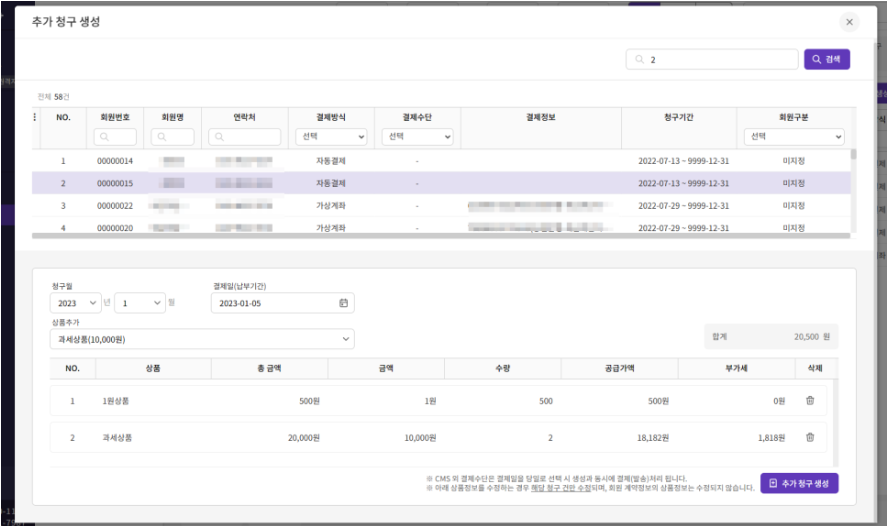Follow the 해당 청구 건만 수정 link
888x527 pixels.
[551, 487]
